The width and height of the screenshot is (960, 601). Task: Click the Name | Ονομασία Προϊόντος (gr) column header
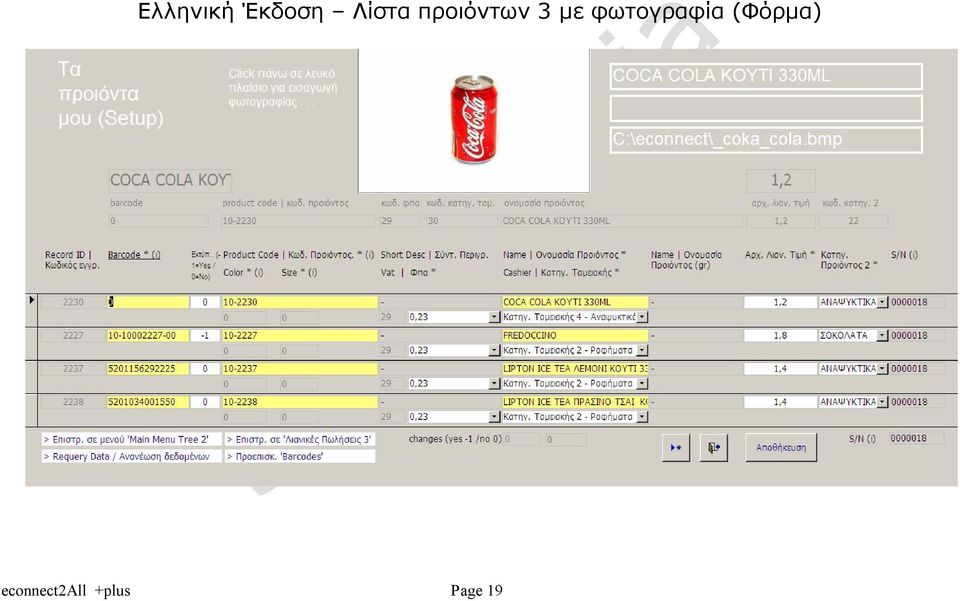click(x=686, y=260)
